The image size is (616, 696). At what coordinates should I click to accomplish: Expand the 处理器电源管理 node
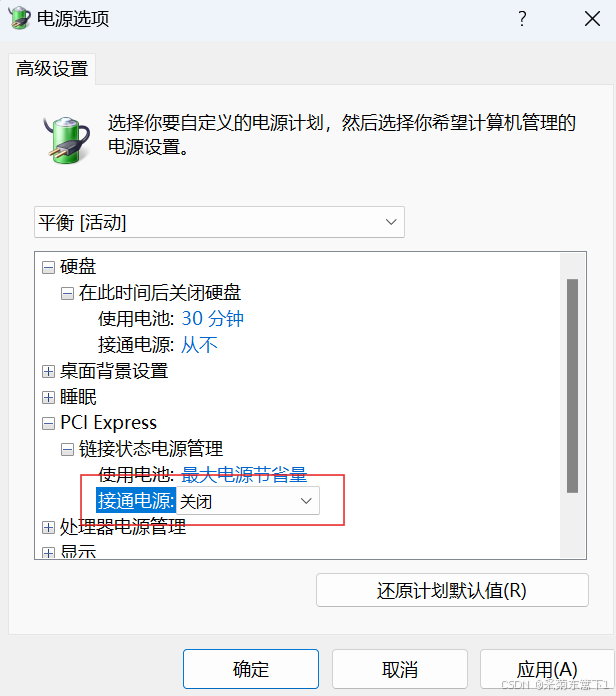48,527
